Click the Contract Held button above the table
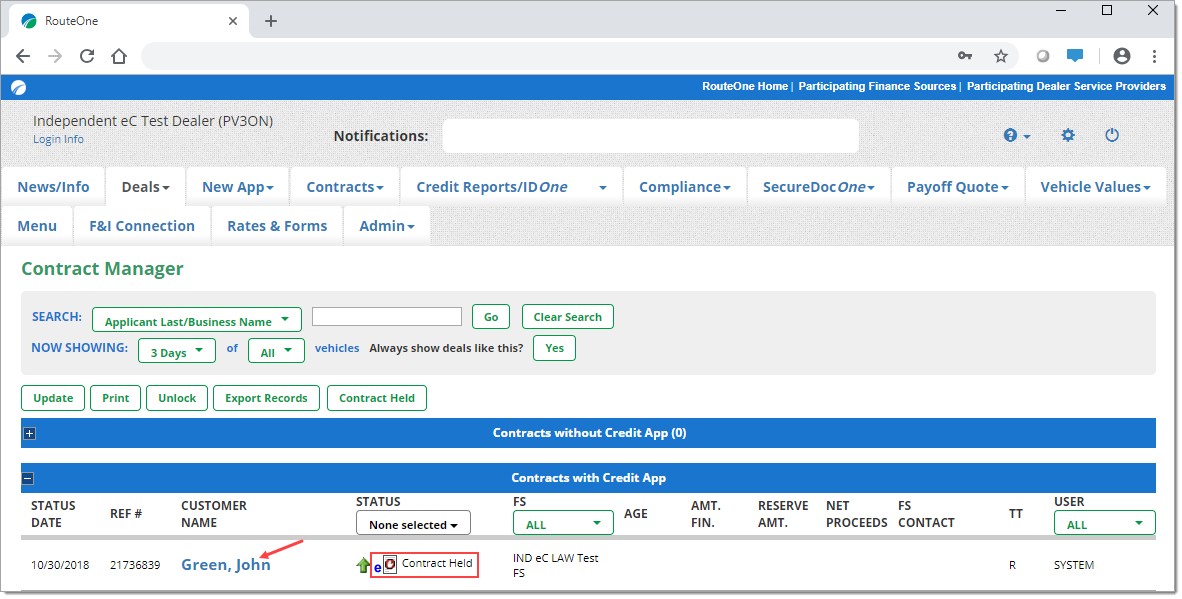The image size is (1182, 599). point(377,399)
